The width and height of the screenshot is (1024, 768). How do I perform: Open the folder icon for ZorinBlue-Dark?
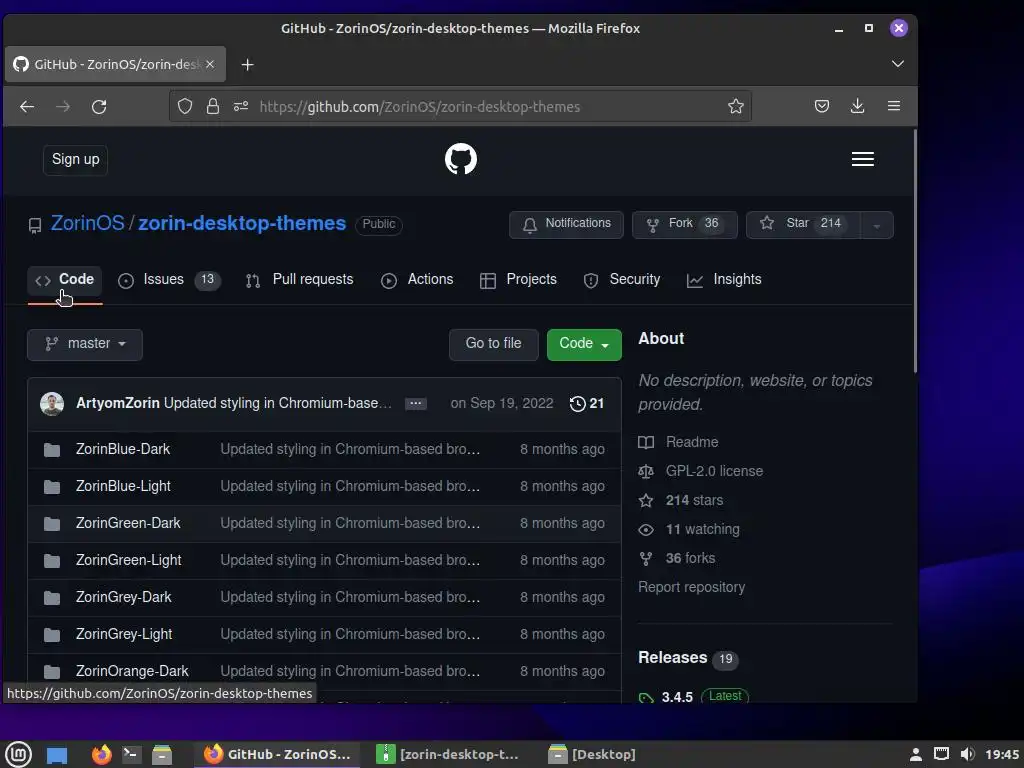pos(52,450)
